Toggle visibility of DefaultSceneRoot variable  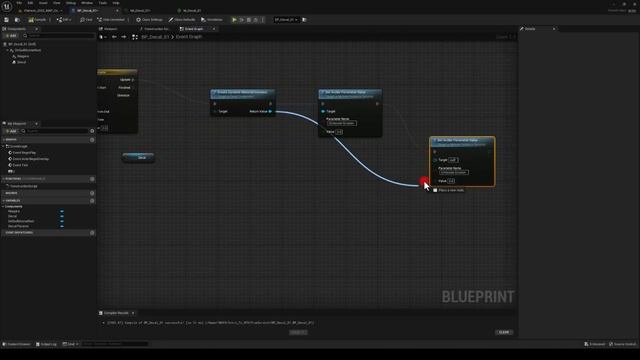click(x=62, y=221)
